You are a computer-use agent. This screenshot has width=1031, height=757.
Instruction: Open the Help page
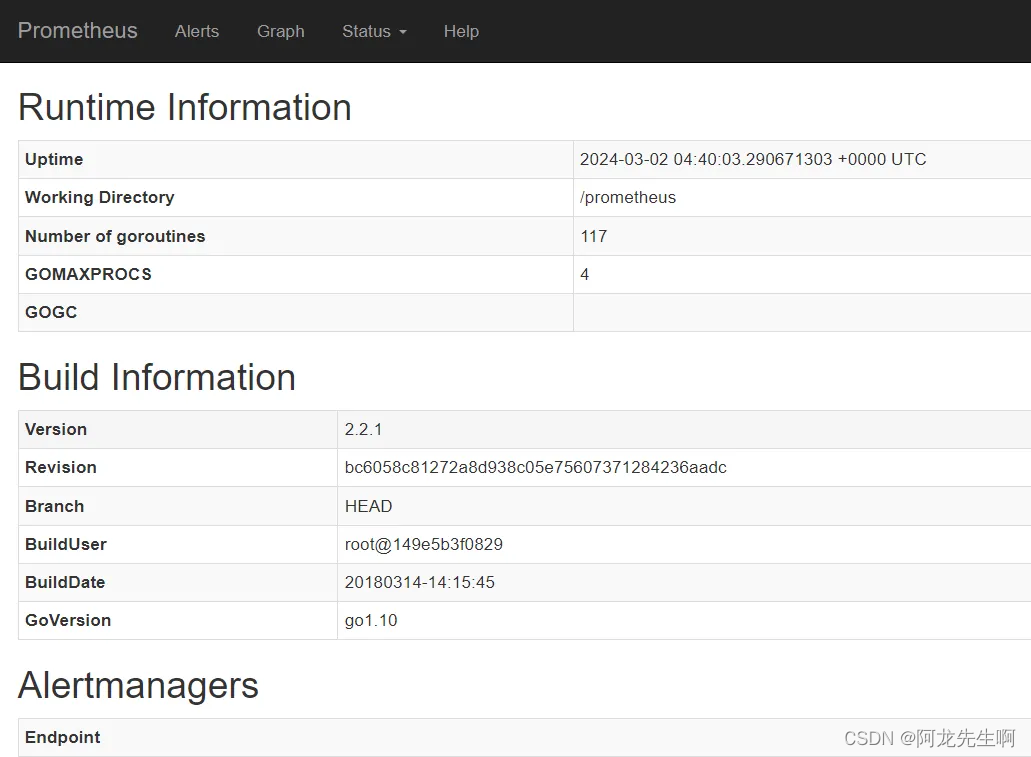tap(461, 31)
